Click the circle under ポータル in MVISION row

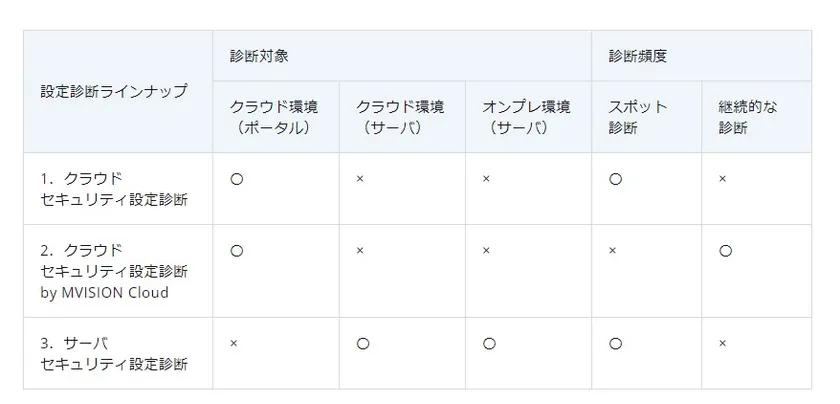click(237, 251)
